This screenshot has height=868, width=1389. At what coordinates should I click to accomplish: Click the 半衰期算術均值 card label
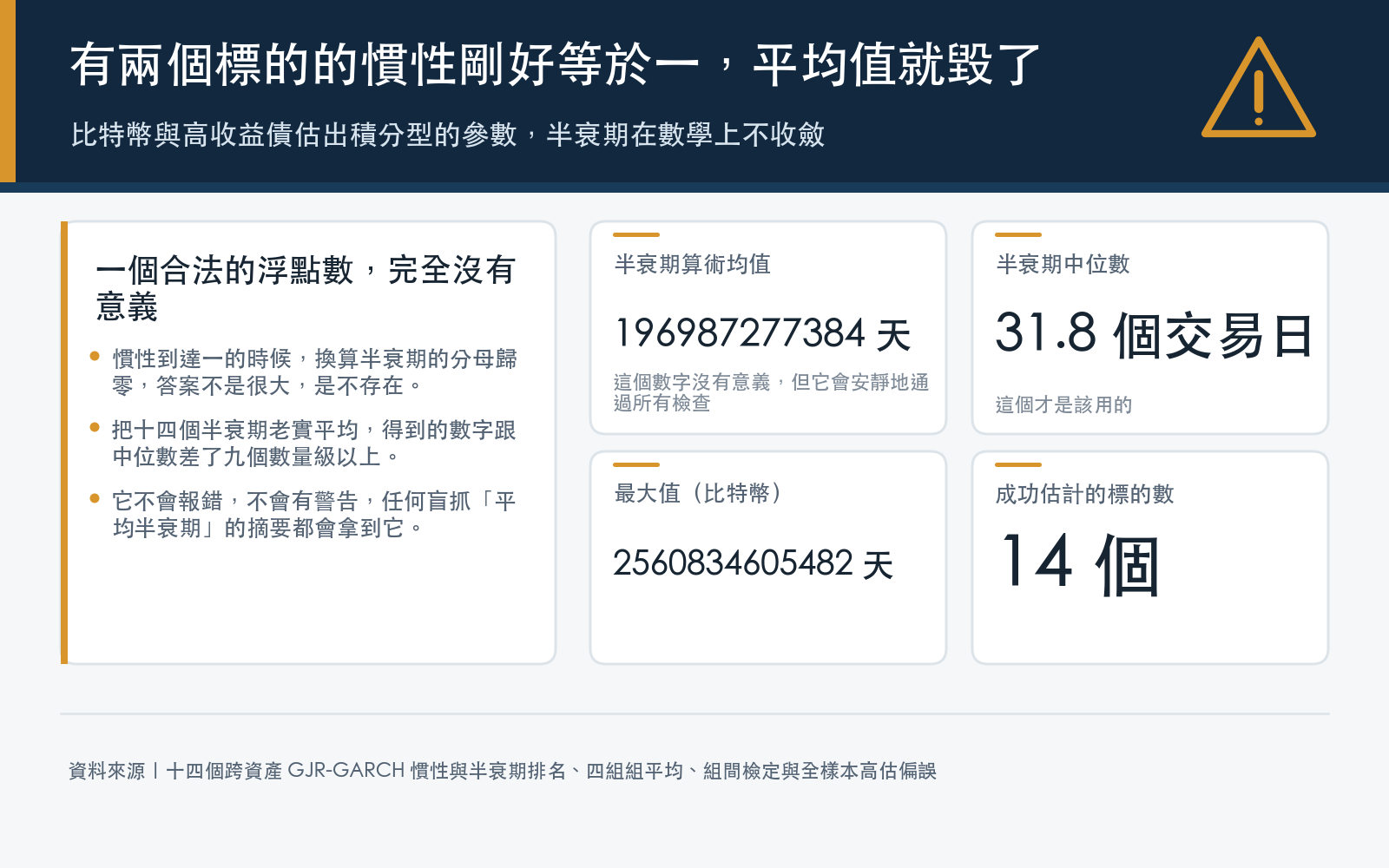pyautogui.click(x=692, y=264)
